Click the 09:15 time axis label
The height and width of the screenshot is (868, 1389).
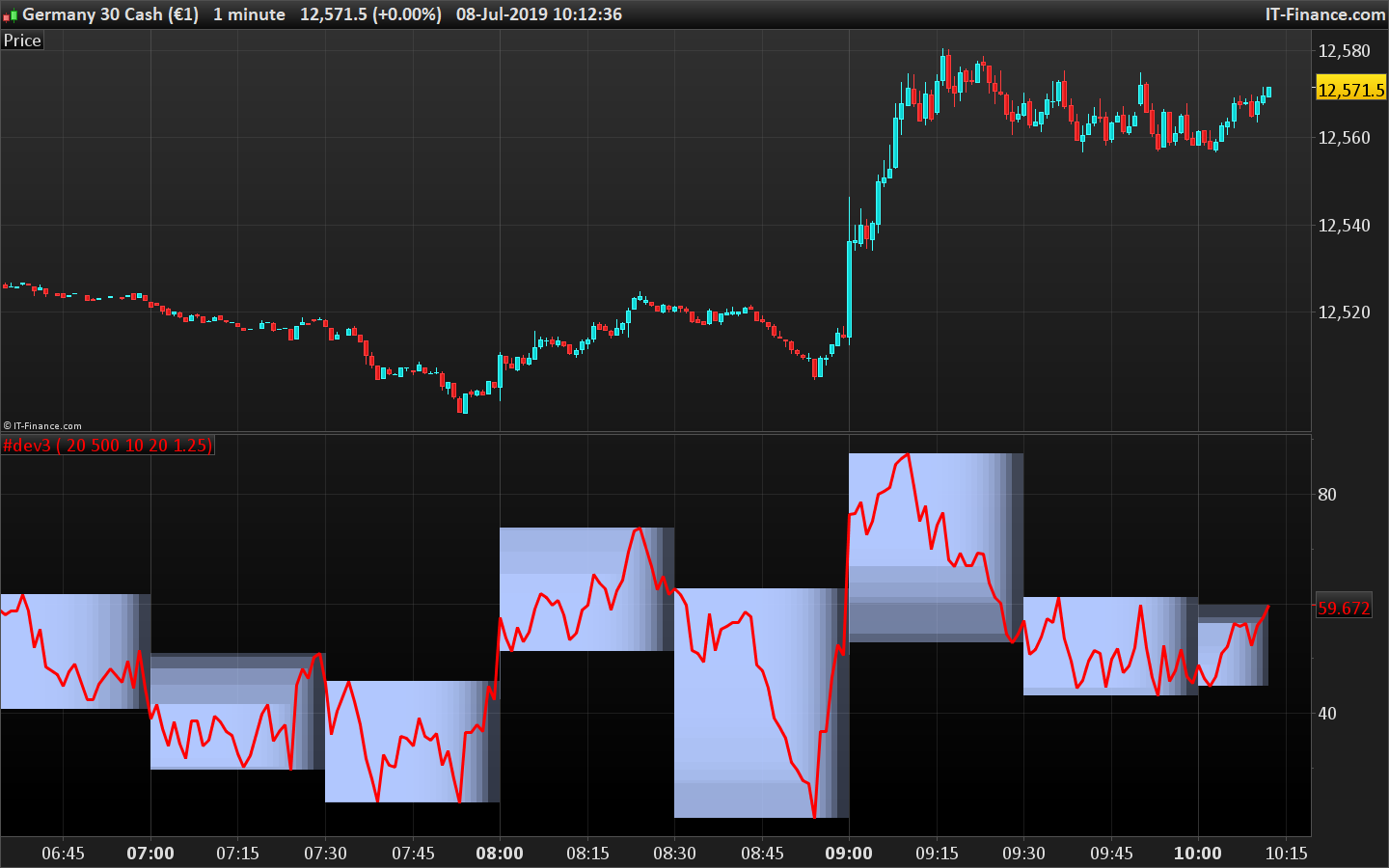tap(937, 854)
